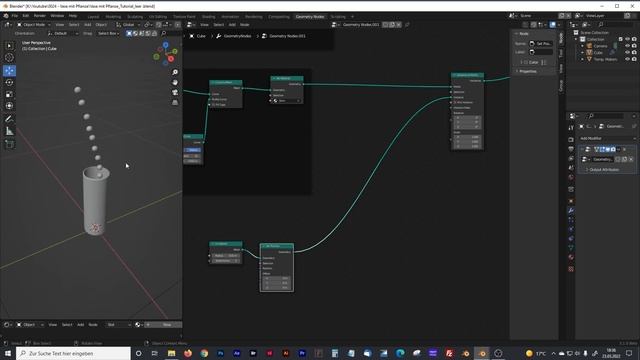Select the Camera row in outliner

point(600,46)
